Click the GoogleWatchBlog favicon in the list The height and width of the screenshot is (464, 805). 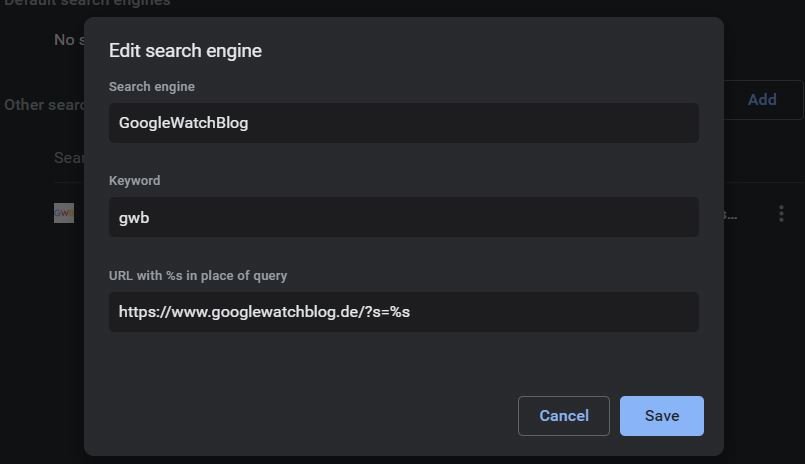pyautogui.click(x=64, y=213)
